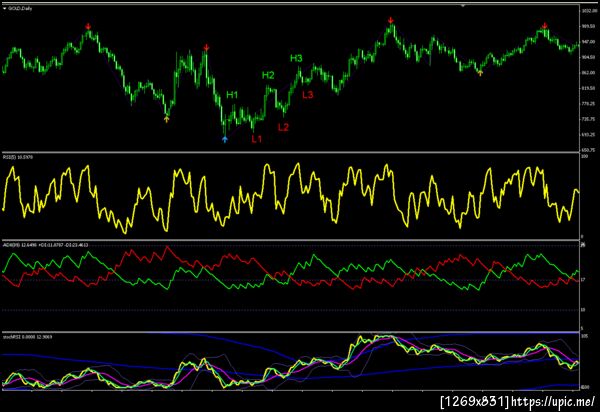Select the chart shift marker on top edge
Viewport: 600px width, 412px height.
click(463, 6)
